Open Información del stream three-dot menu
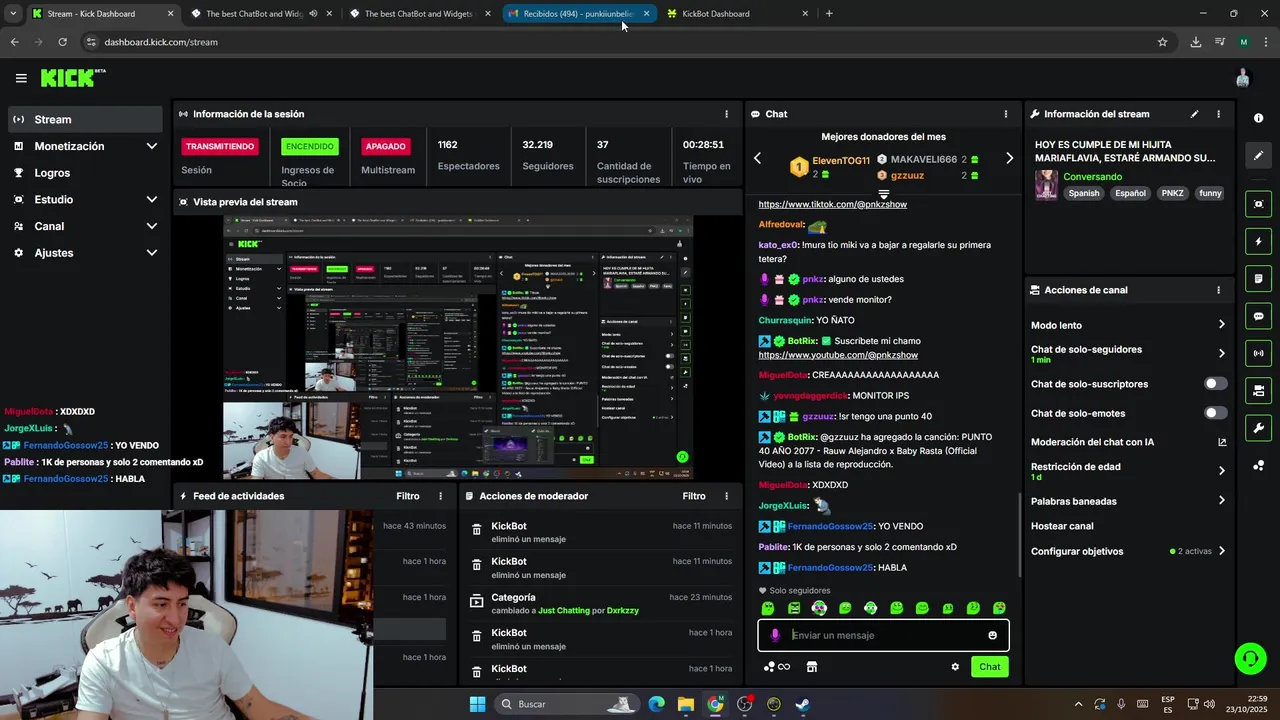This screenshot has height=720, width=1280. click(x=1218, y=114)
